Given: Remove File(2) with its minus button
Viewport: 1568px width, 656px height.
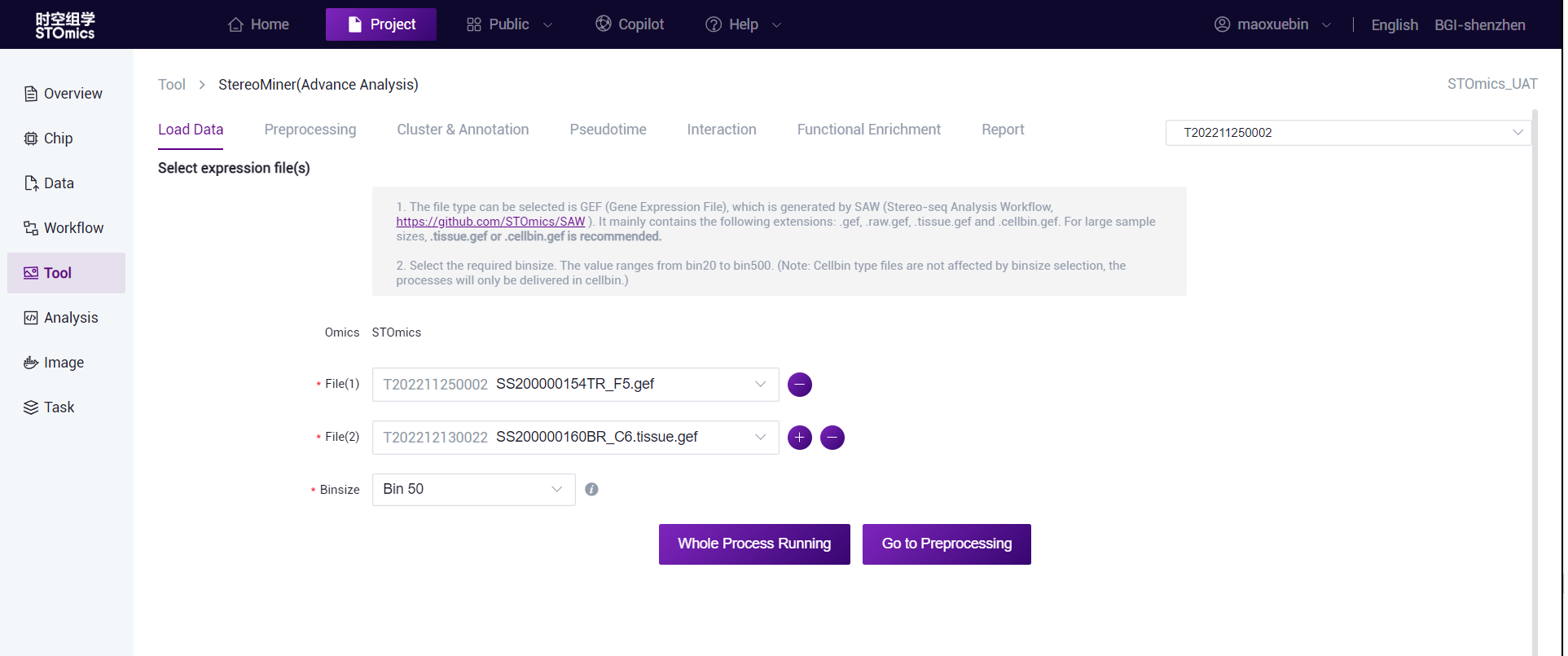Looking at the screenshot, I should pyautogui.click(x=832, y=438).
